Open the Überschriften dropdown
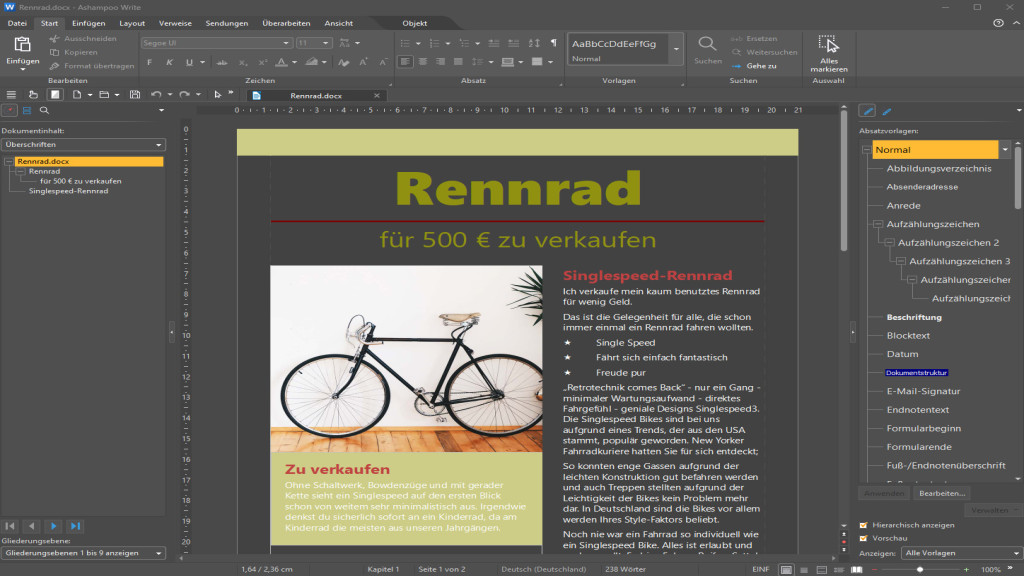The width and height of the screenshot is (1024, 576). 83,145
